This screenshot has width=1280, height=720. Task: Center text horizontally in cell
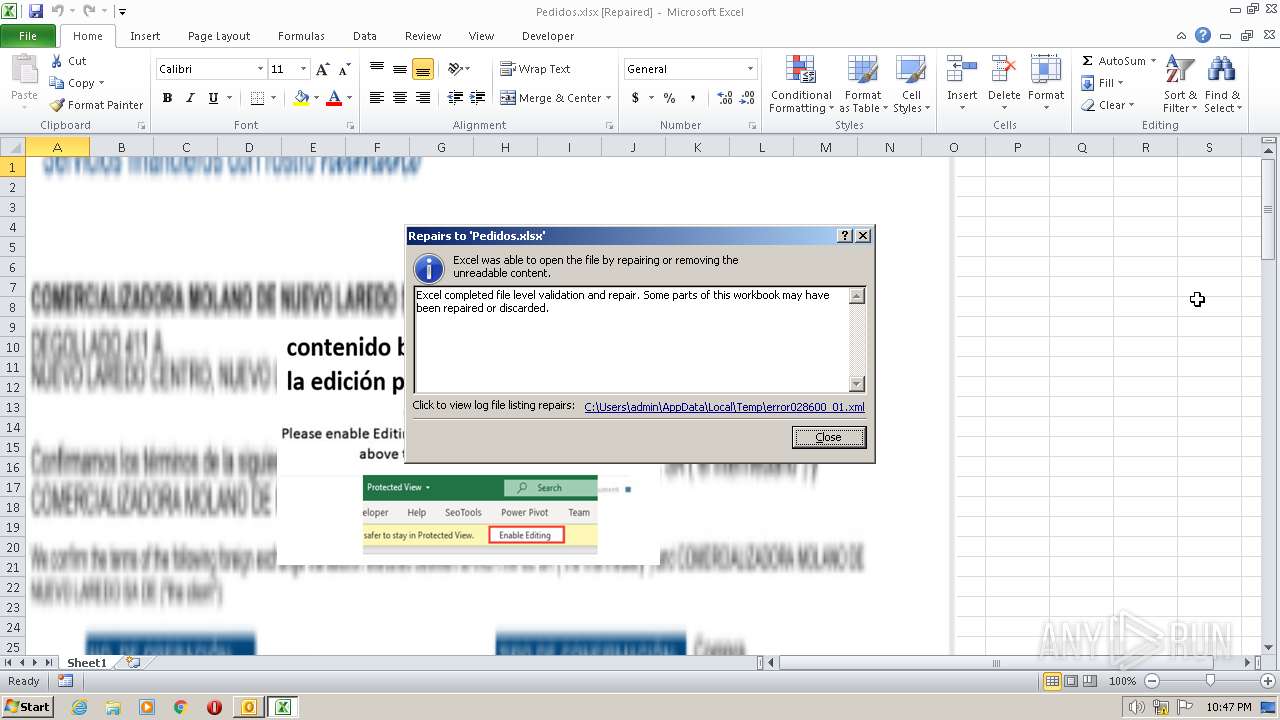[400, 98]
